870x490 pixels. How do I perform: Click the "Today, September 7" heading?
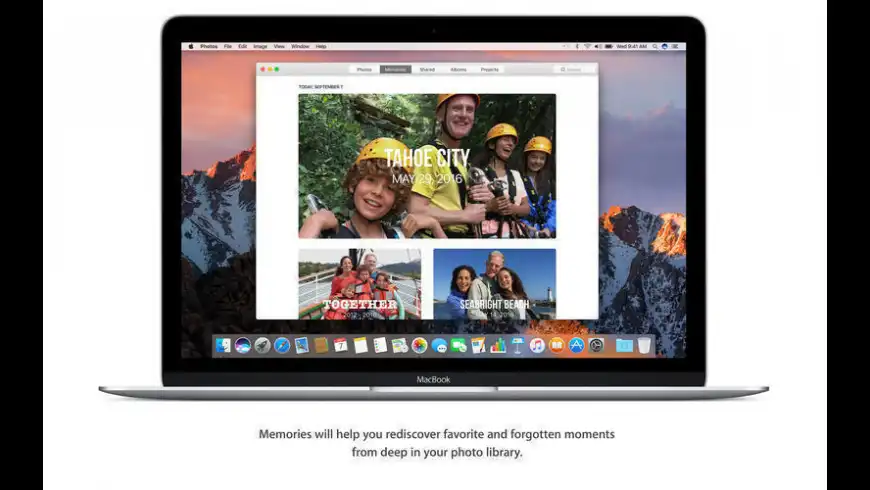[x=321, y=87]
